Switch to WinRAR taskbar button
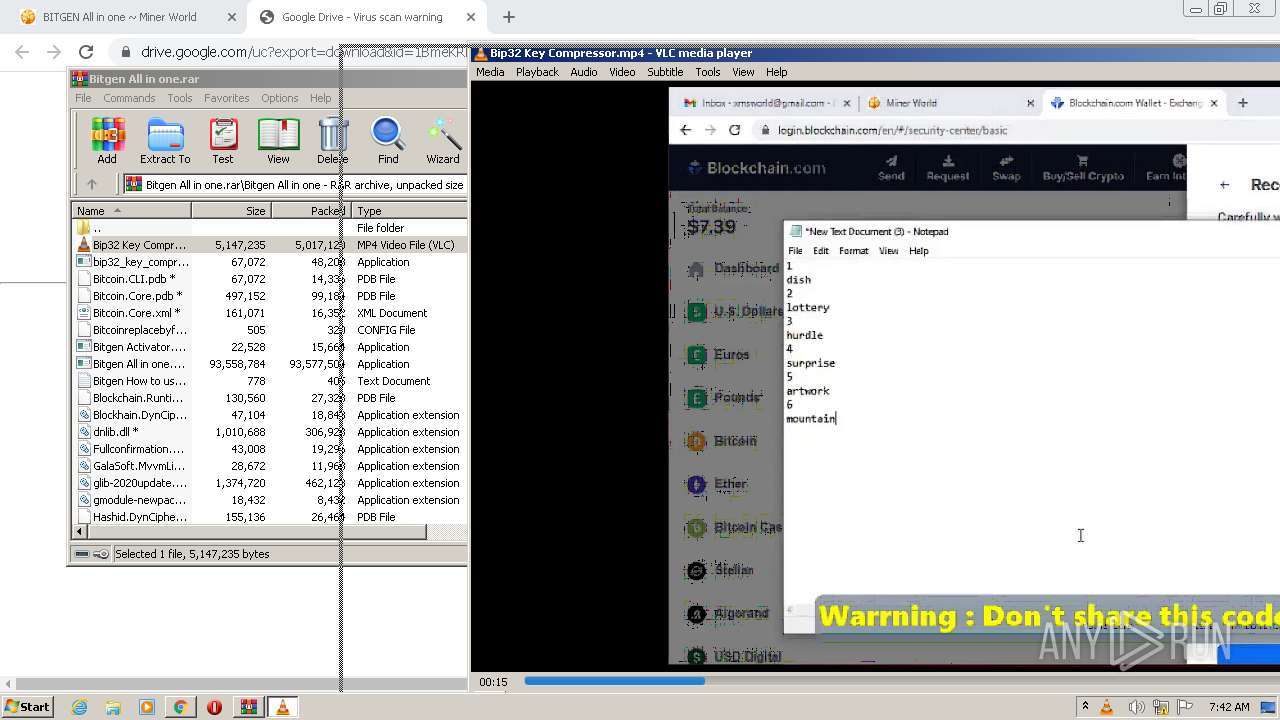This screenshot has height=720, width=1280. (x=248, y=707)
